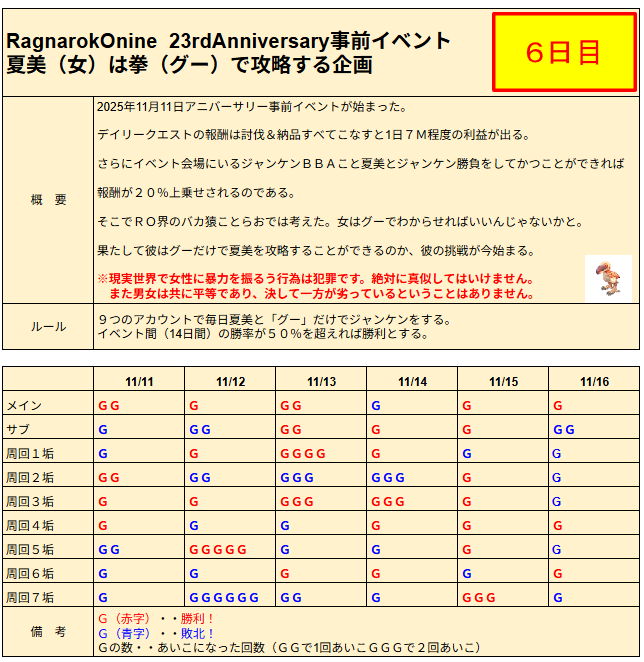Screen dimensions: 644x662
Task: Click the G（青字）敗北 legend text
Action: [156, 633]
